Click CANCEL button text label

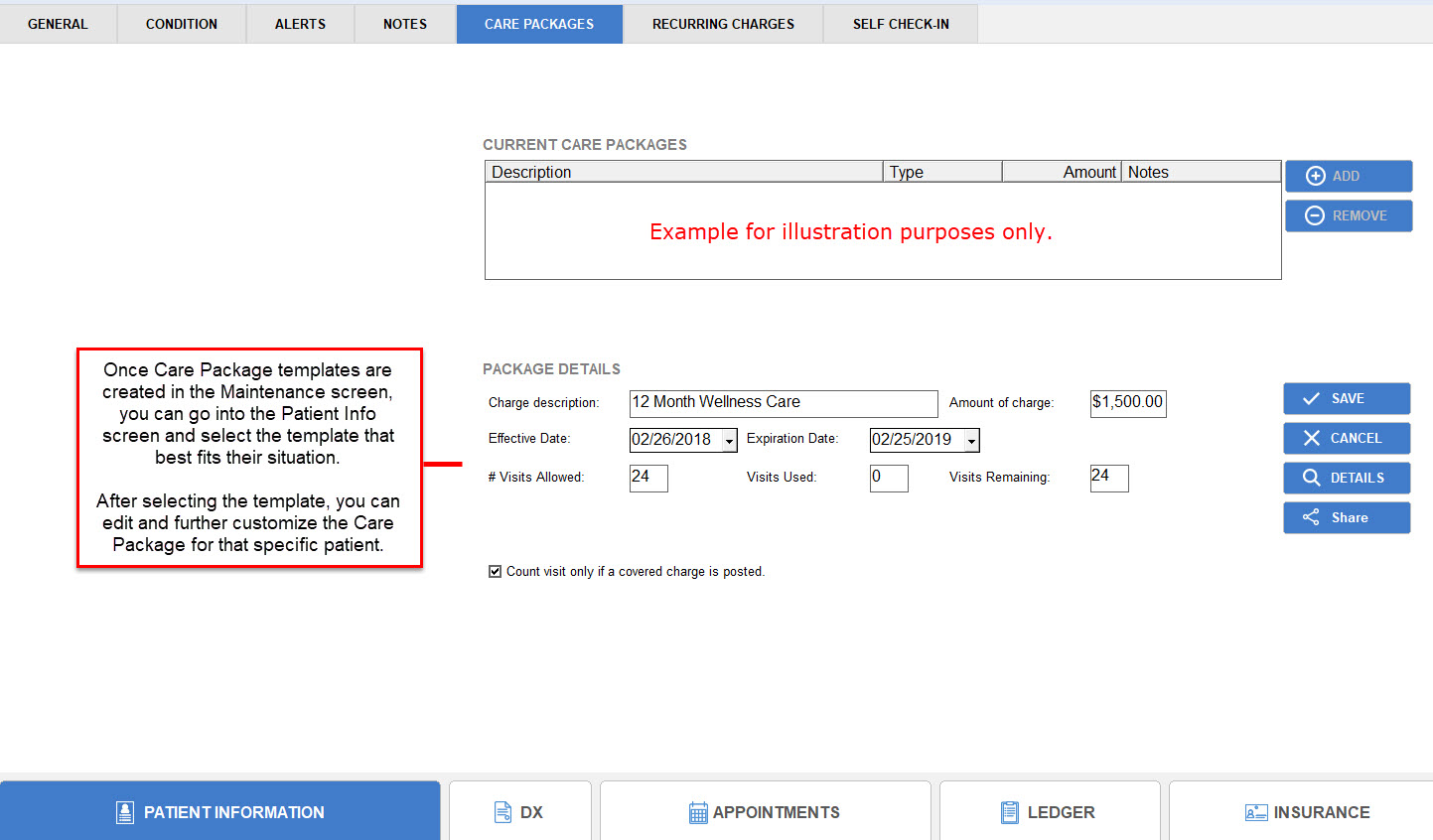click(x=1356, y=438)
